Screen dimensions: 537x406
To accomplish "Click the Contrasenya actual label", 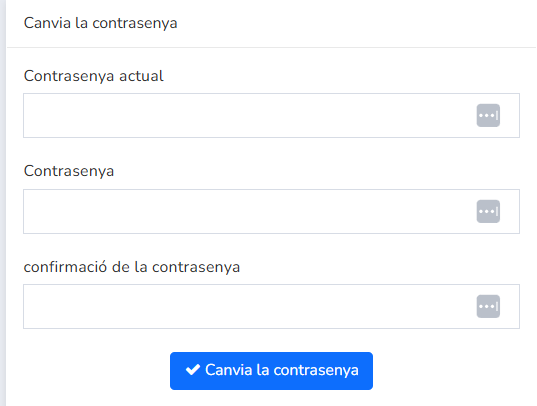I will [x=93, y=76].
